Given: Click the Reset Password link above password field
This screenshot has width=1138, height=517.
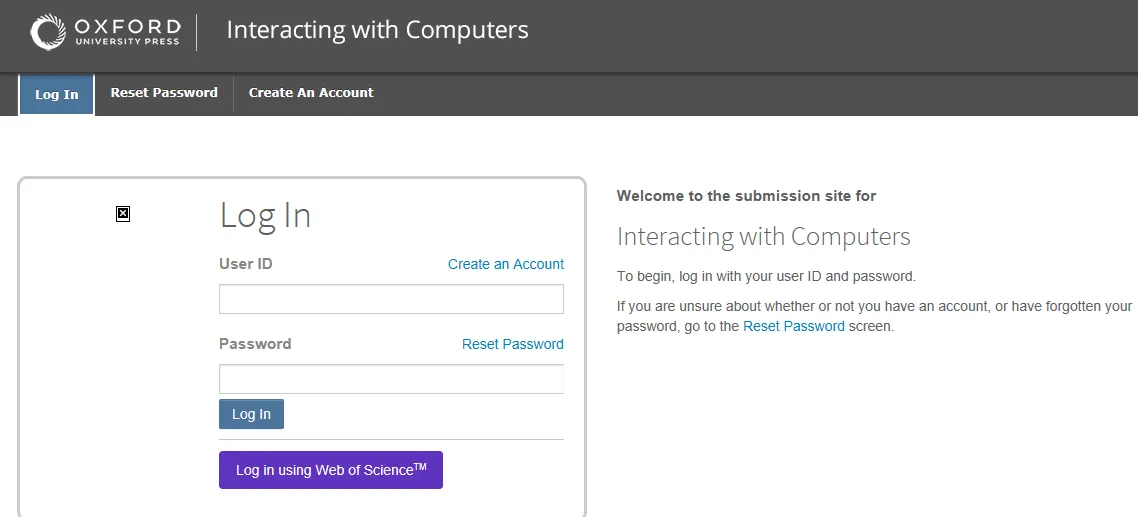Looking at the screenshot, I should tap(512, 344).
